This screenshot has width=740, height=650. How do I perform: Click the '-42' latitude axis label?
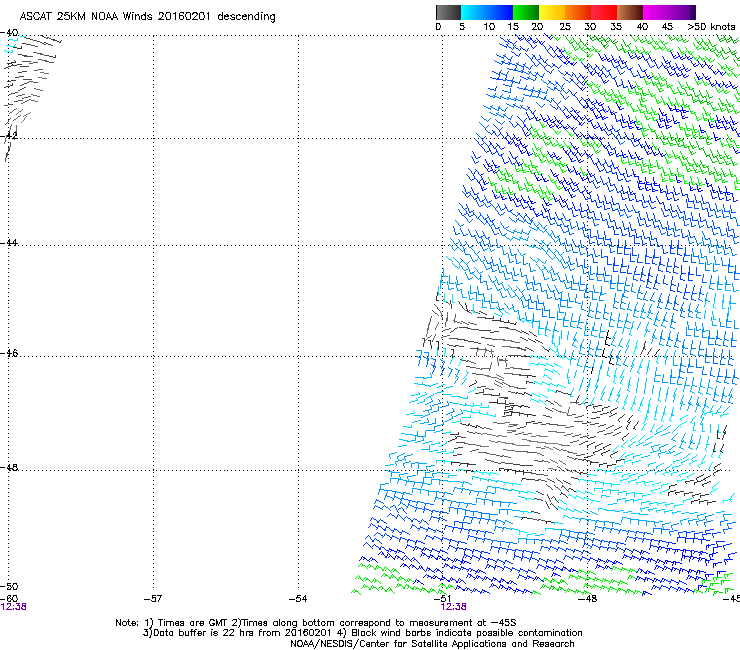(9, 135)
